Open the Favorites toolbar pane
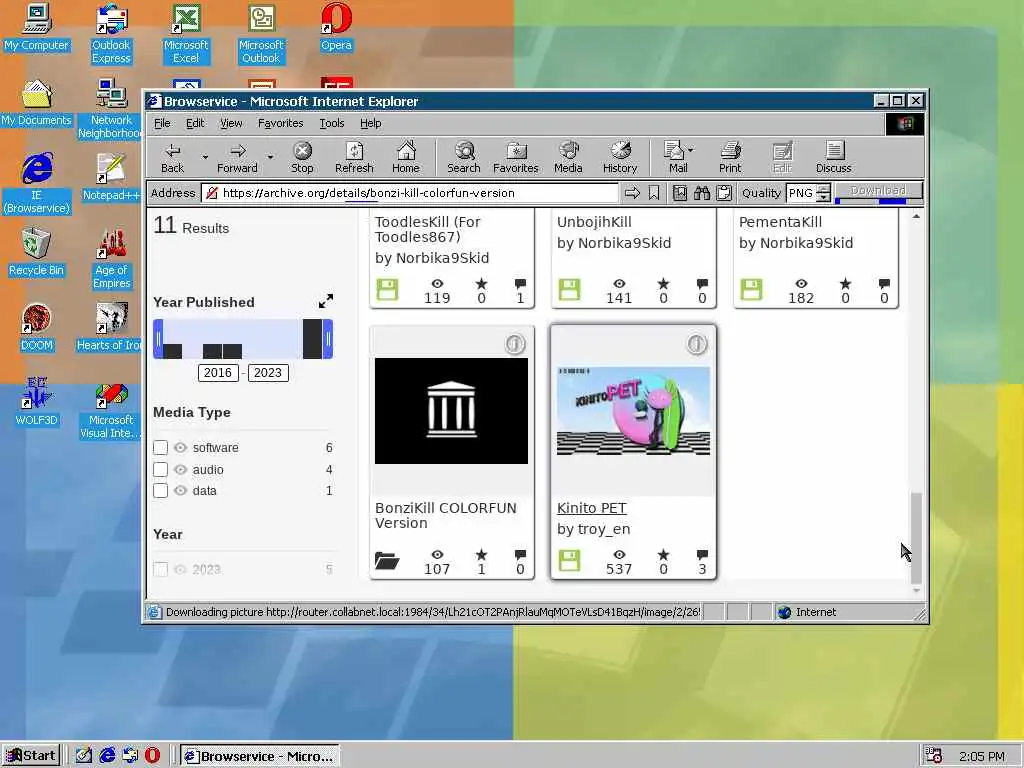The height and width of the screenshot is (768, 1024). tap(516, 157)
